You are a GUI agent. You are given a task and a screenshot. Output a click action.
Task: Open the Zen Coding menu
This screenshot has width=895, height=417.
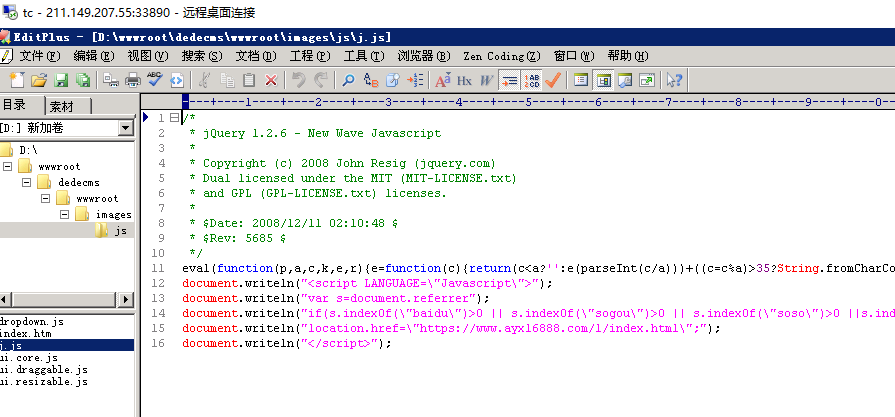click(x=502, y=56)
